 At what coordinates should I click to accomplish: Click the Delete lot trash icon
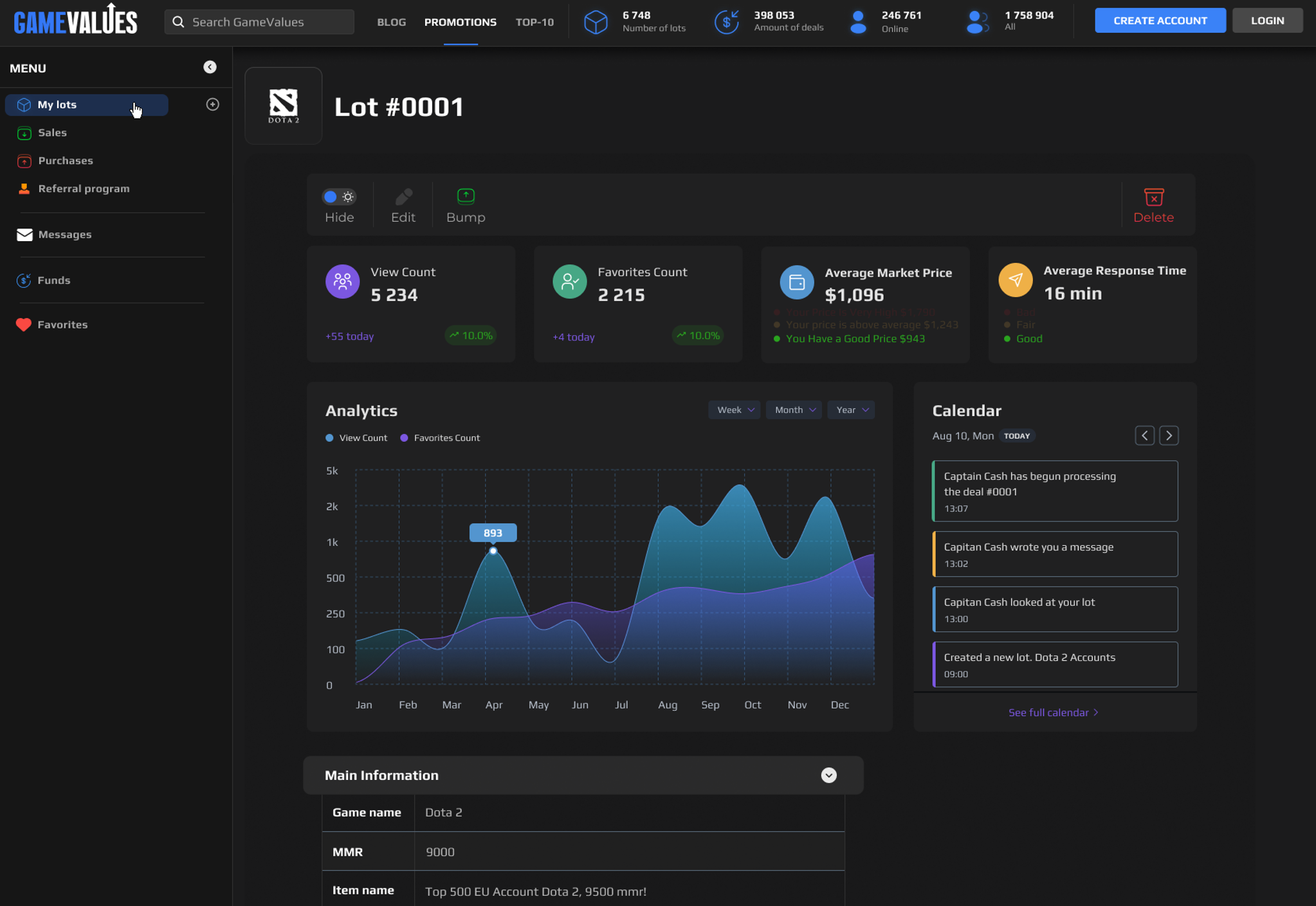click(1153, 197)
